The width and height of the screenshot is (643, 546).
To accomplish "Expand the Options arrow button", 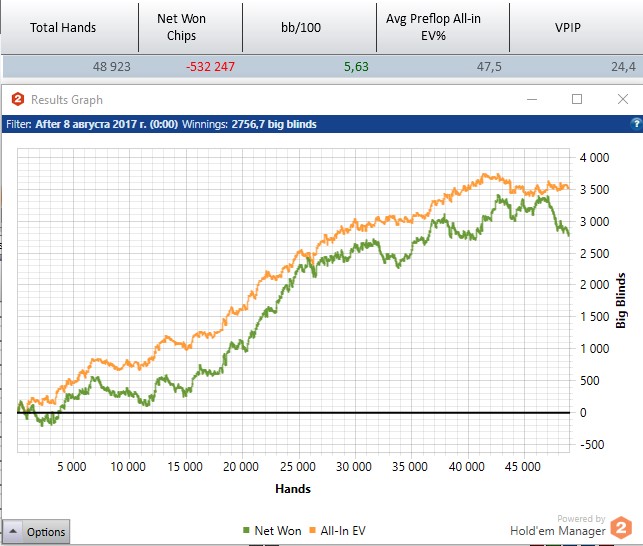I will coord(13,532).
